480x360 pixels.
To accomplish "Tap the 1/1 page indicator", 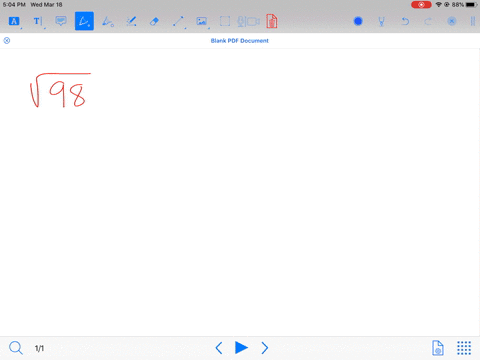I will click(x=39, y=348).
